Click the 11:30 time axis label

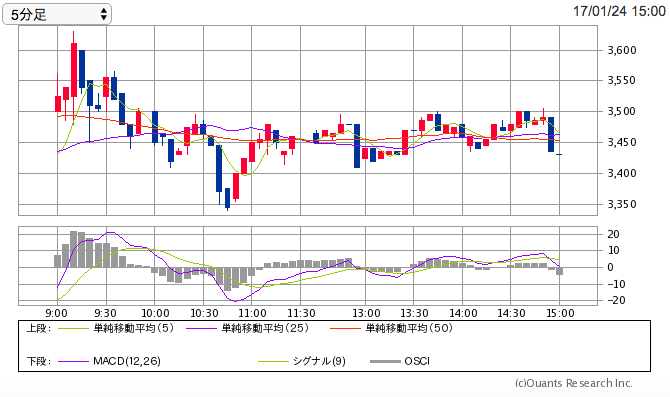301,313
